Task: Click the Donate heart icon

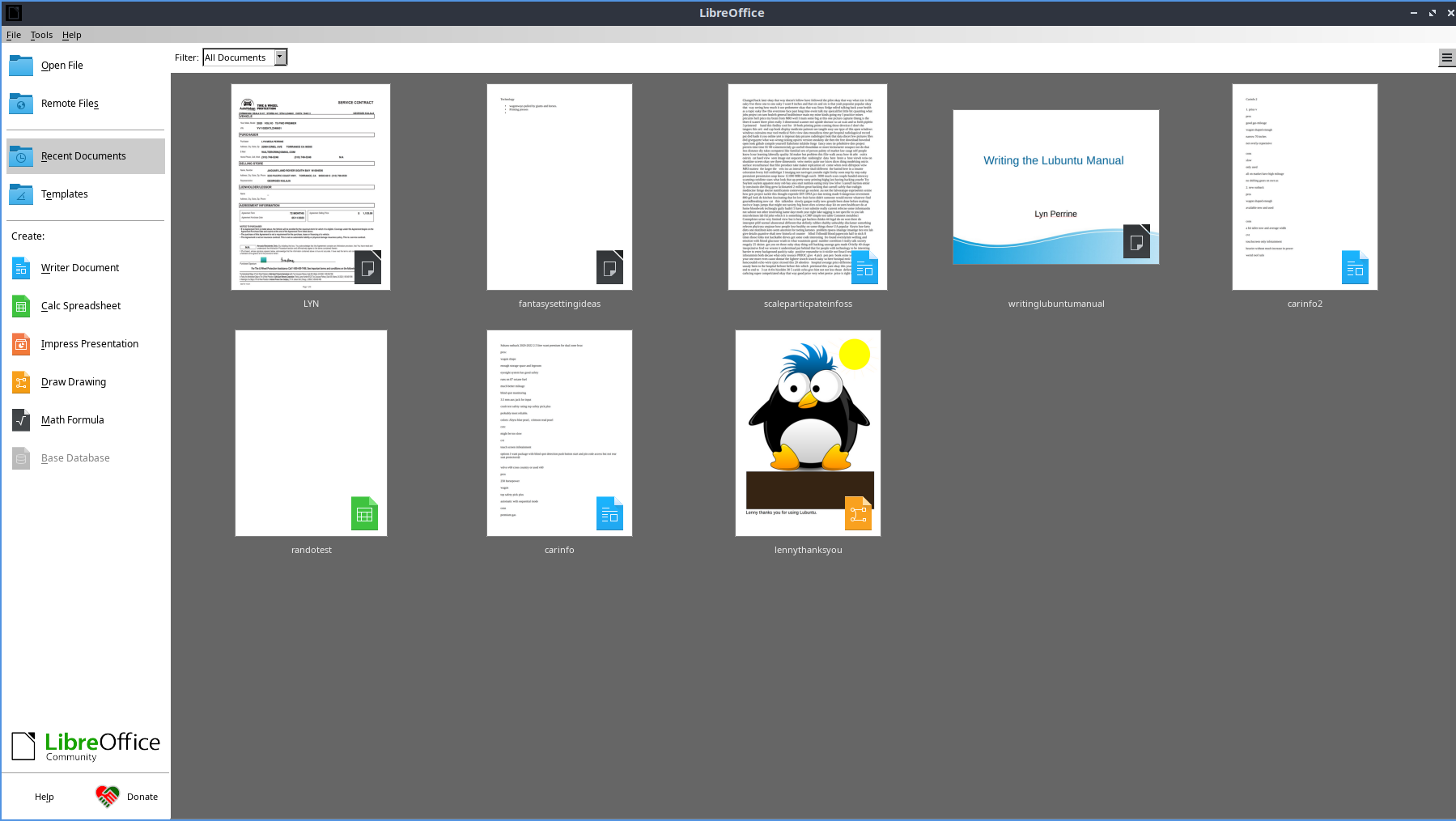Action: coord(107,797)
